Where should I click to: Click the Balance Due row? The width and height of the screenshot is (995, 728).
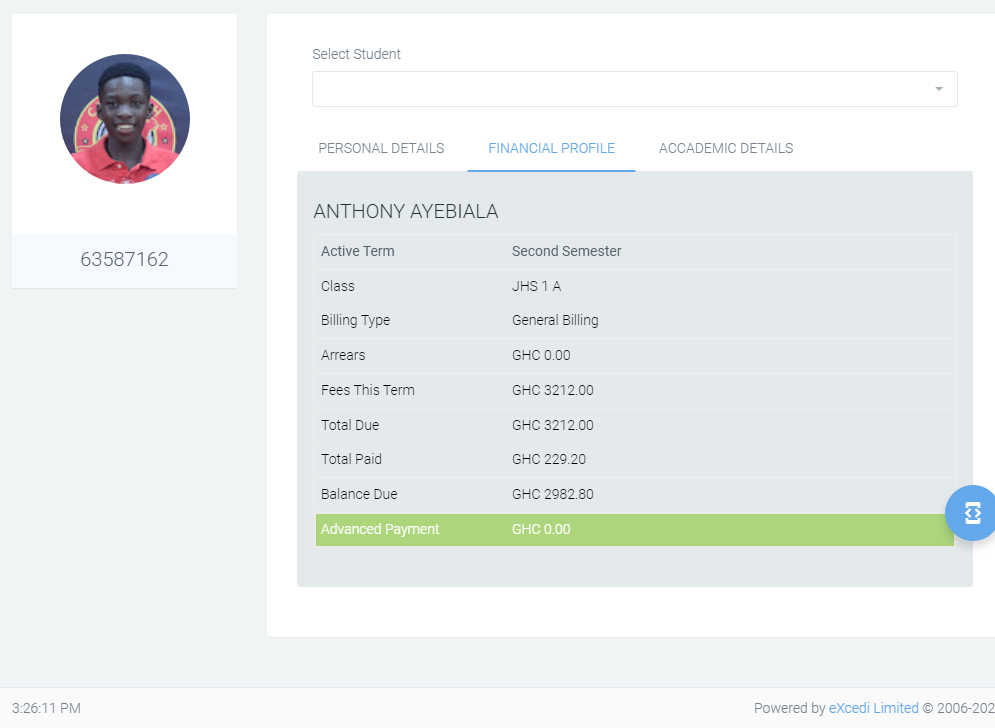pyautogui.click(x=634, y=494)
